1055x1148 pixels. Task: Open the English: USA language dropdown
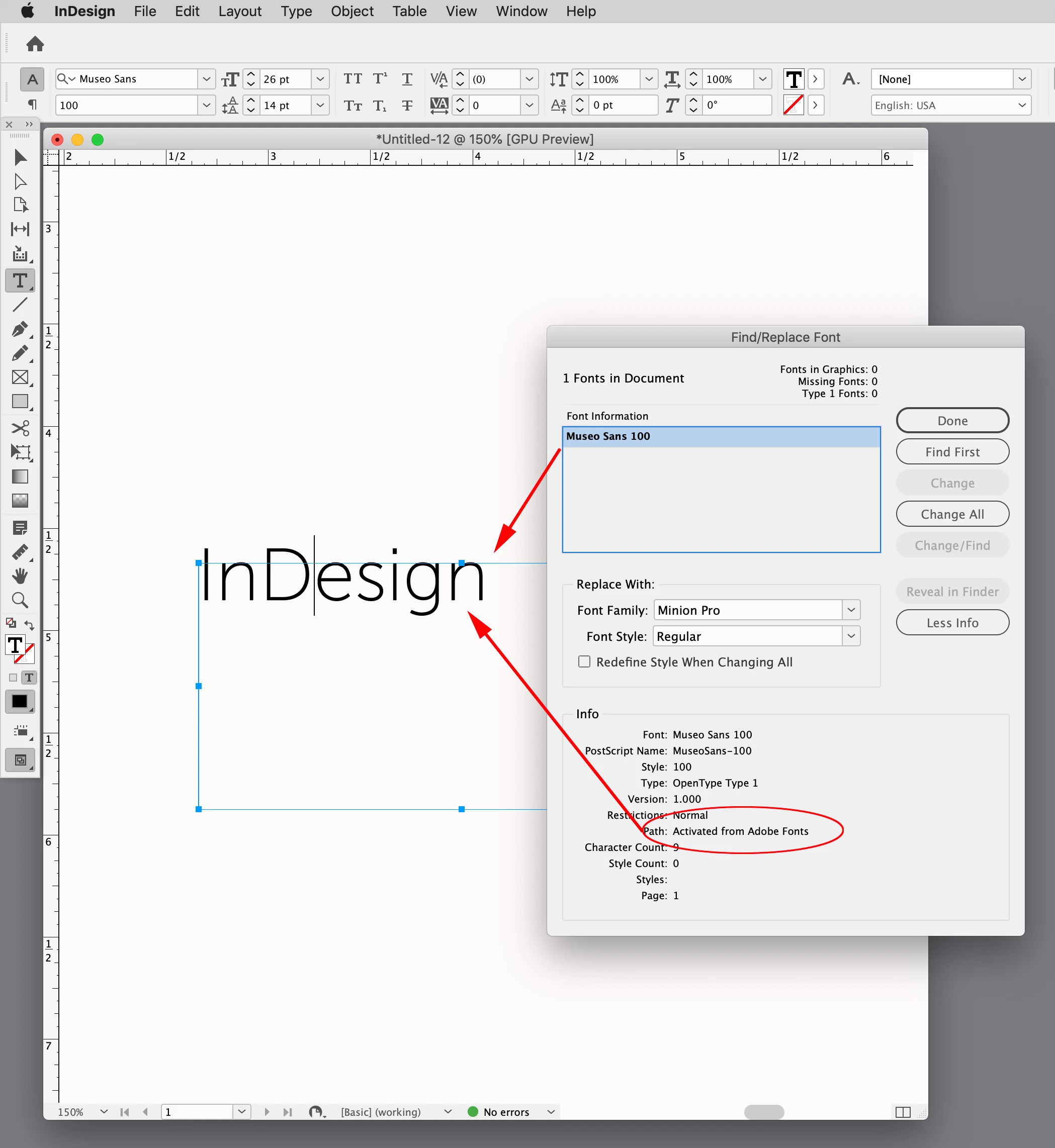coord(950,106)
